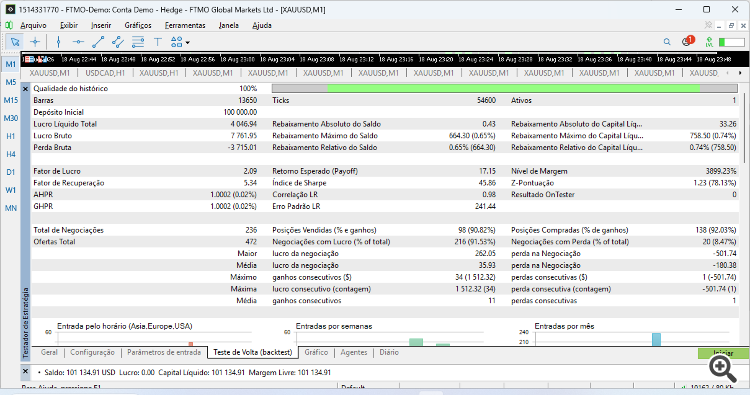Click the shapes objects icon

click(176, 42)
